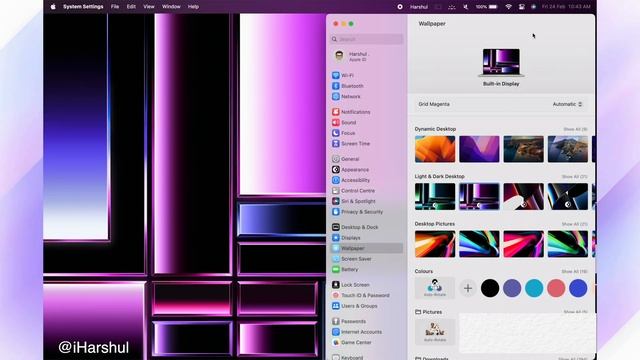Choose the red colour swatch
This screenshot has height=360, width=640.
pos(556,288)
